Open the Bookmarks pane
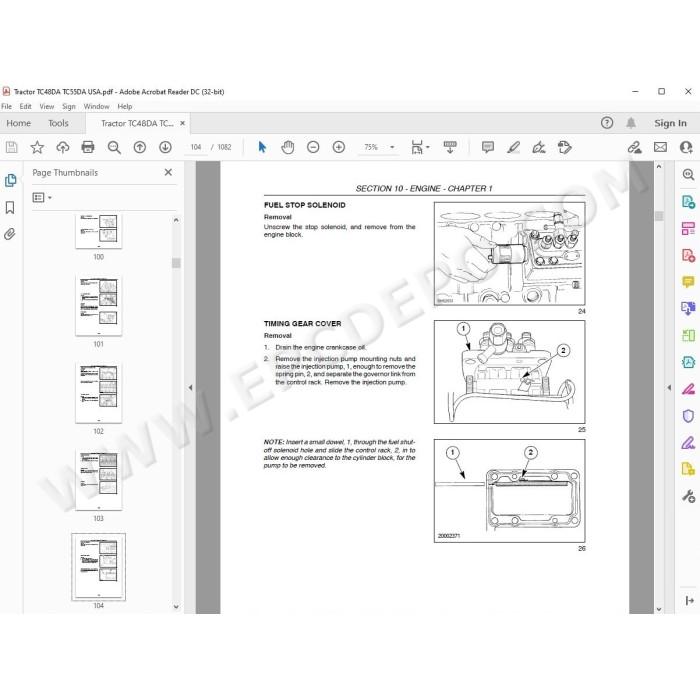The image size is (700, 700). click(x=10, y=208)
